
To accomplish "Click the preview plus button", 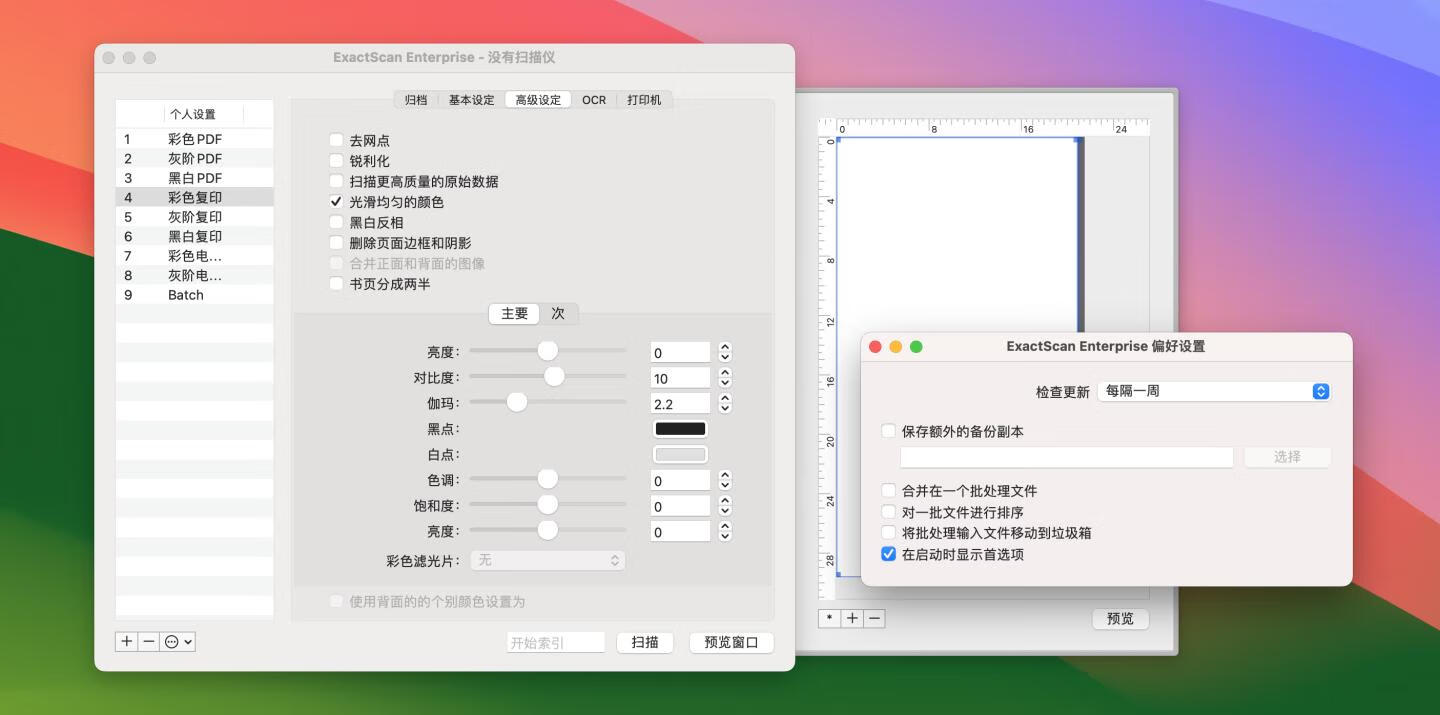I will tap(852, 618).
